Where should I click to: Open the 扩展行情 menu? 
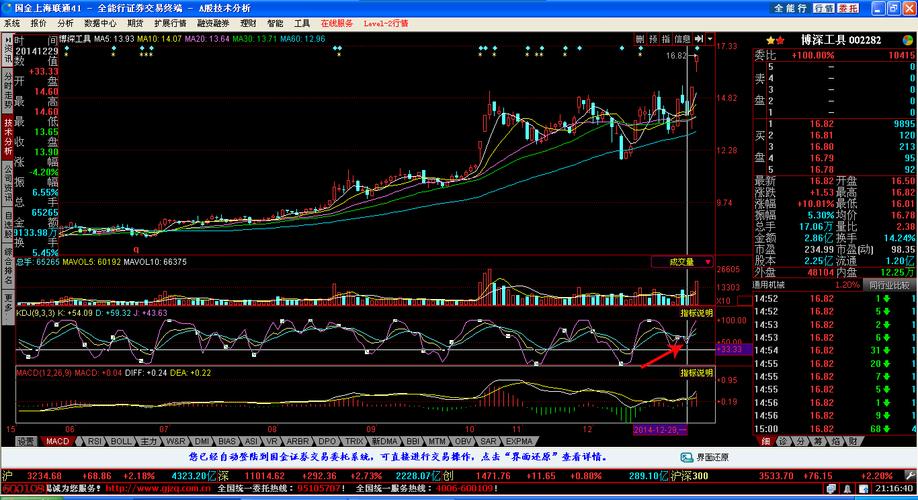point(170,22)
